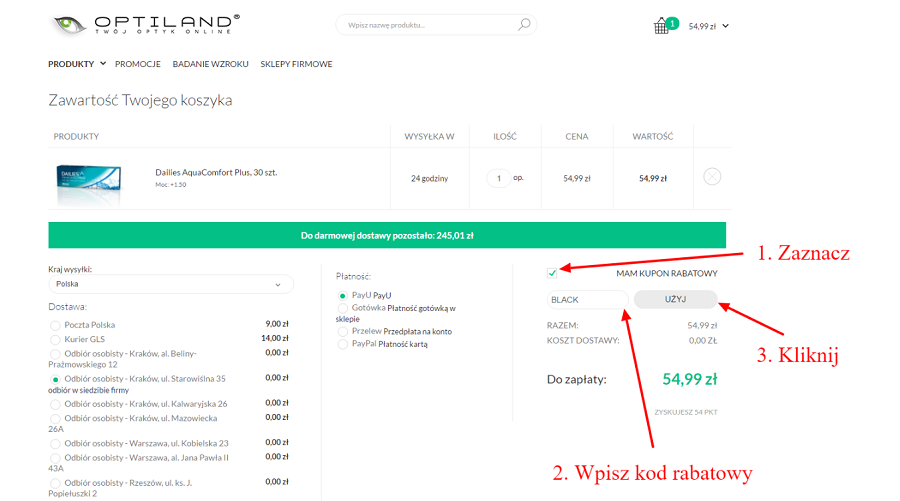Select Poczta Polska delivery option

(55, 325)
